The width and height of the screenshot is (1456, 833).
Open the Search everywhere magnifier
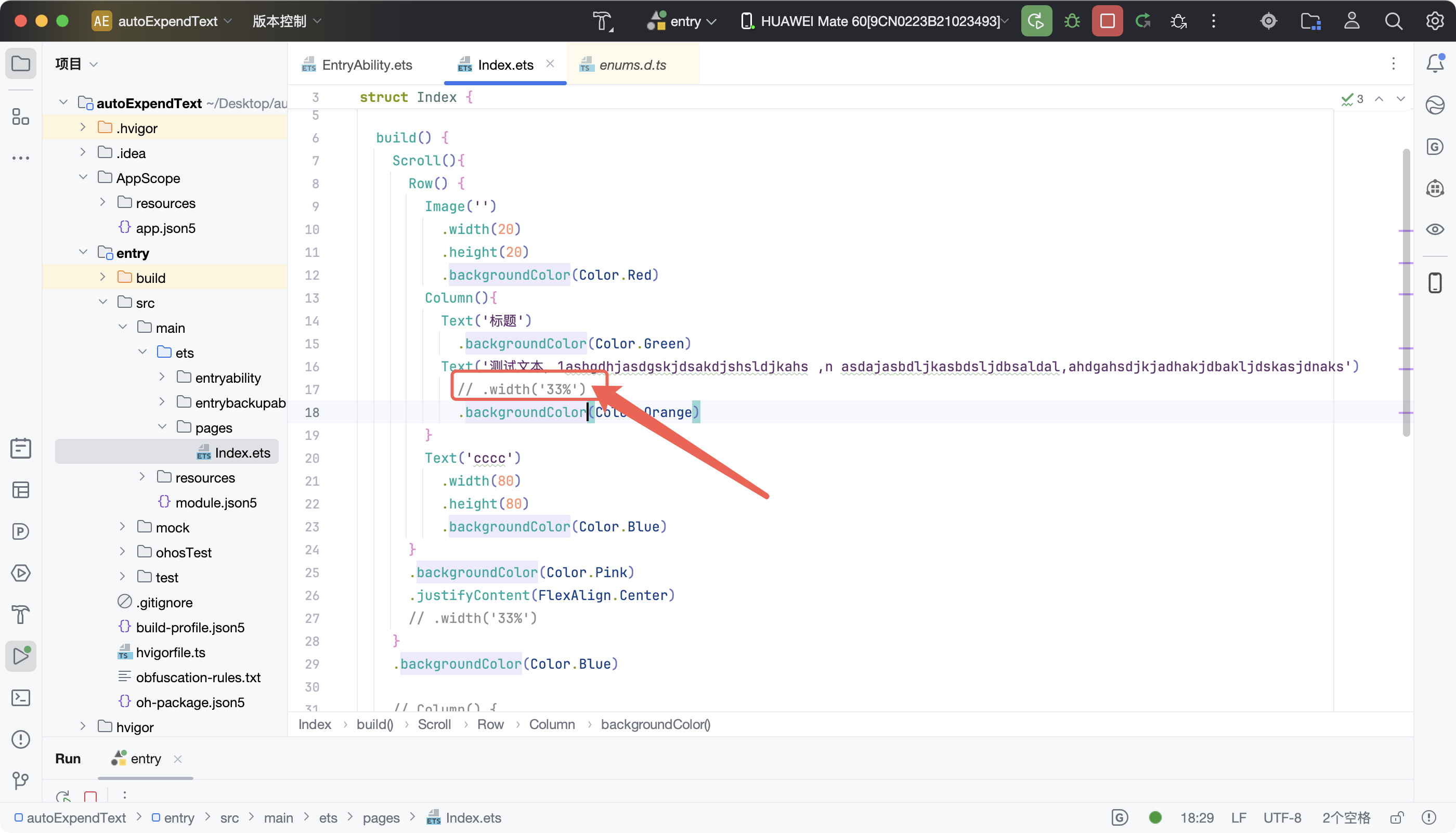click(1393, 21)
